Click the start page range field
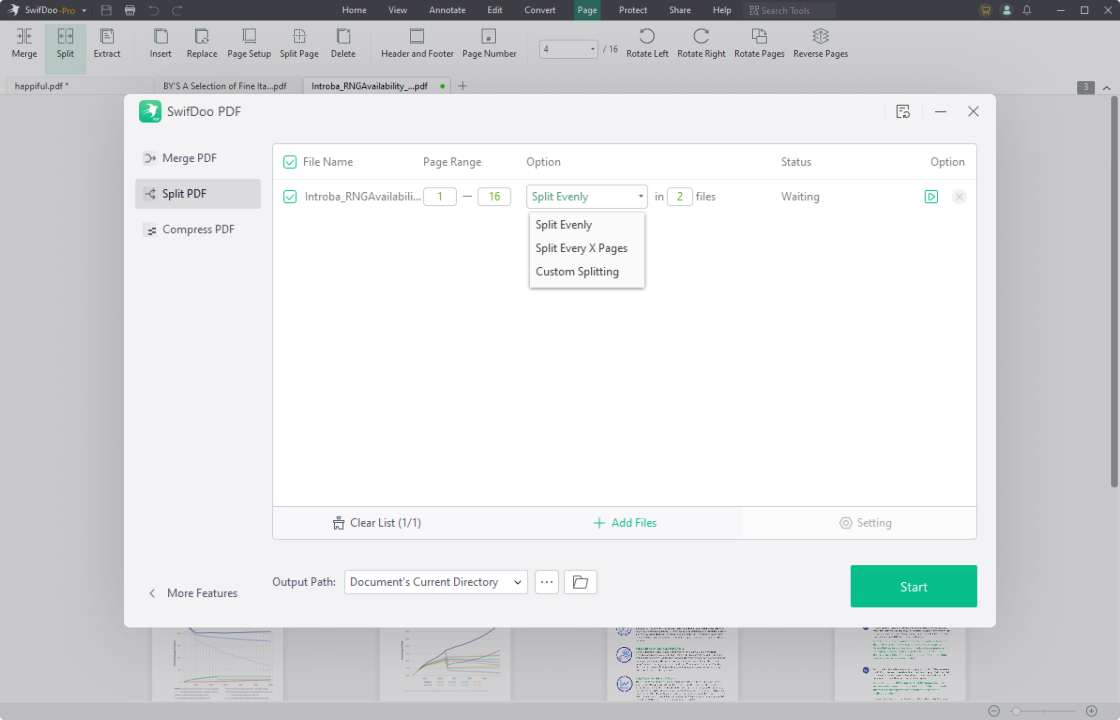Screen dimensions: 1120x720 (x=440, y=196)
